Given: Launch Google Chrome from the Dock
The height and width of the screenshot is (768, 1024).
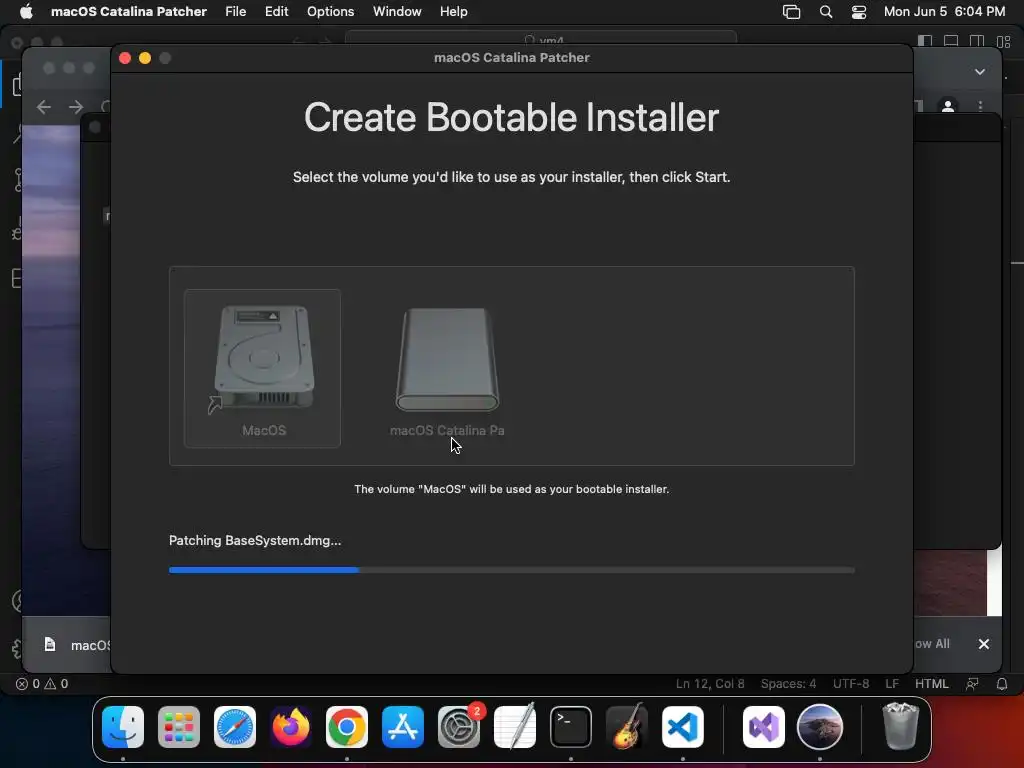Looking at the screenshot, I should coord(347,727).
